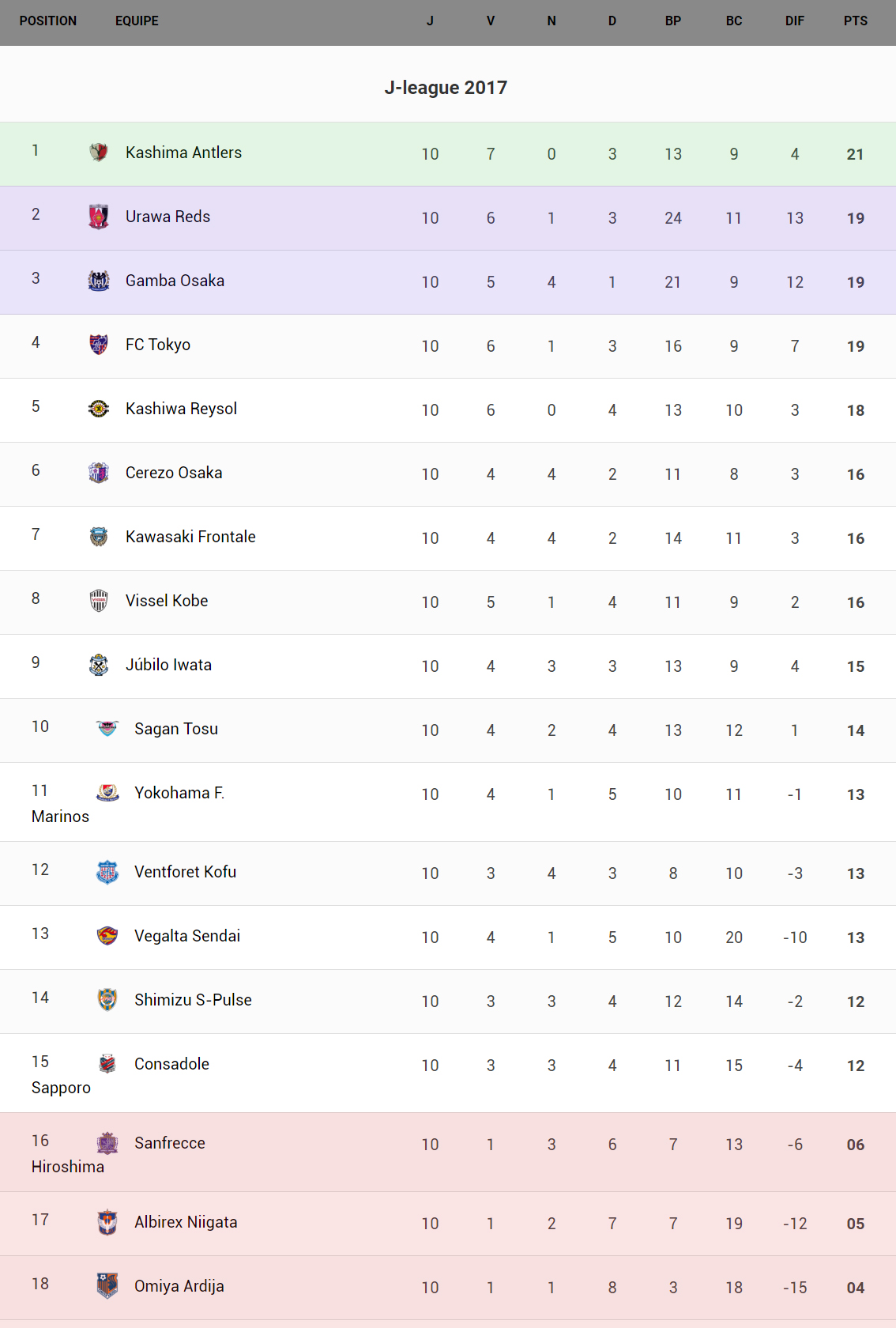896x1328 pixels.
Task: Open the Ventforet Kofu team link
Action: [x=185, y=872]
